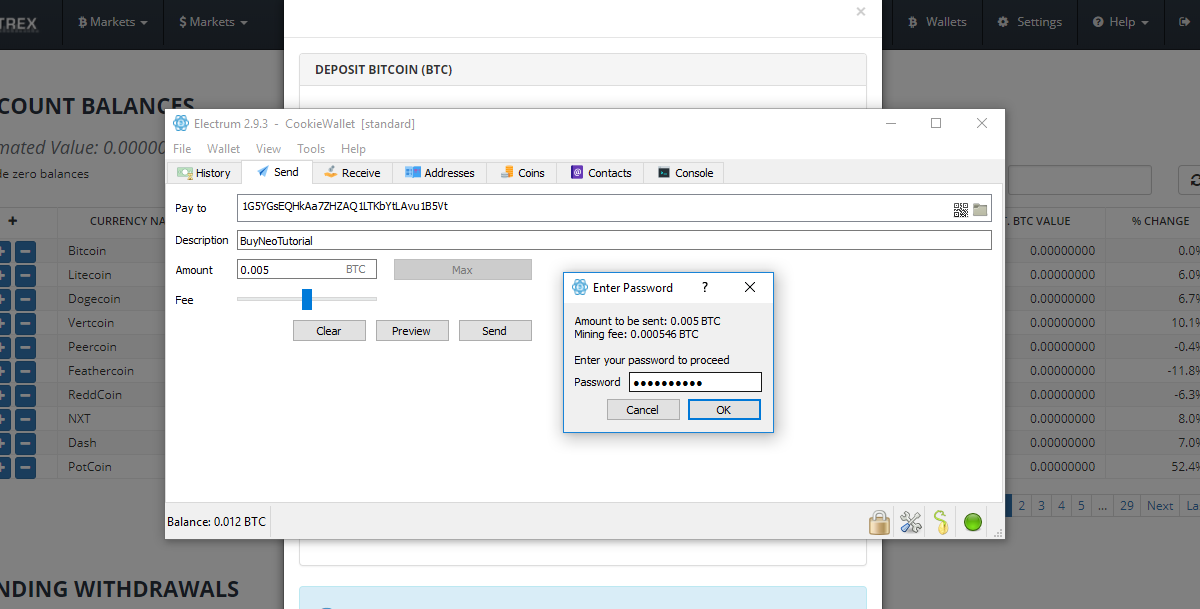1200x609 pixels.
Task: Click the minus button in the Bitcoin row
Action: click(x=26, y=251)
